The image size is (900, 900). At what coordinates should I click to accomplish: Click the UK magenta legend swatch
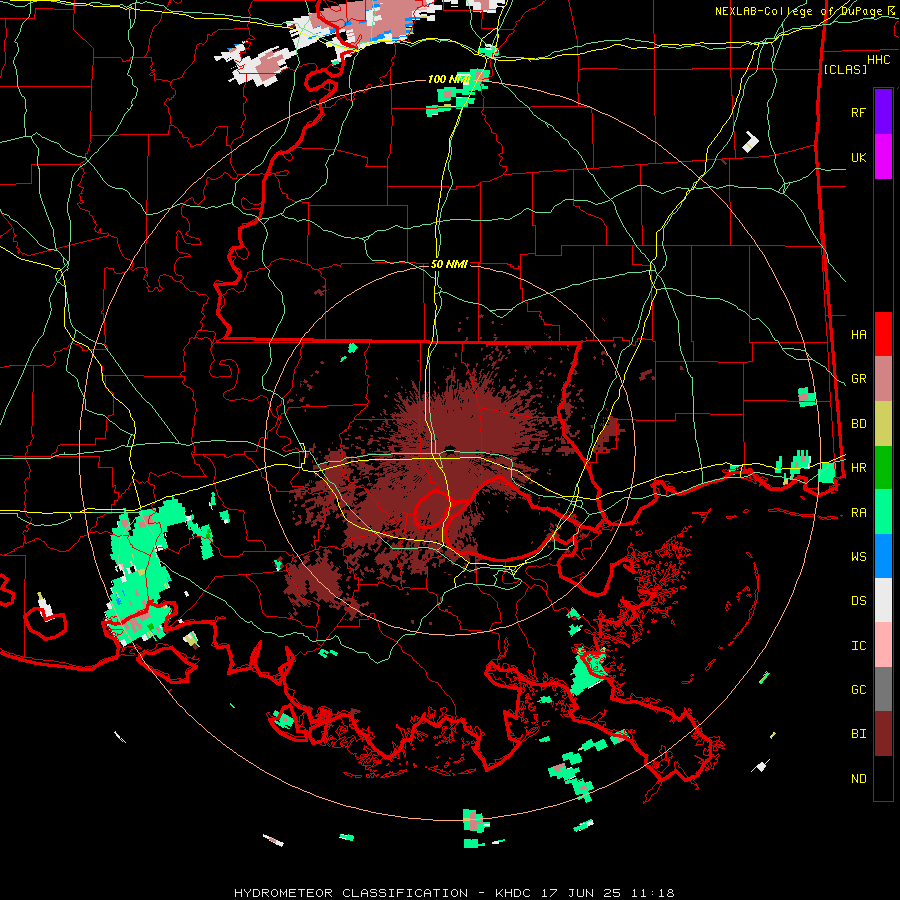click(x=883, y=157)
